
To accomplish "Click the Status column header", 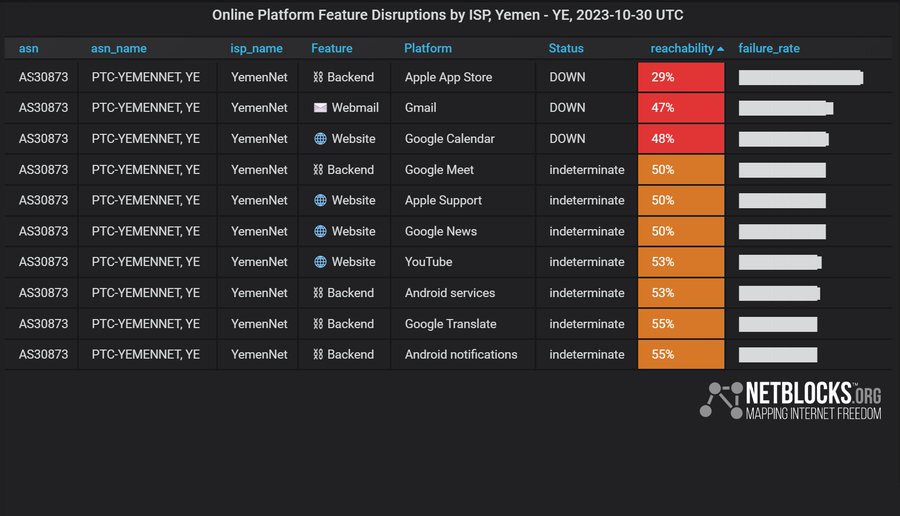I will [566, 48].
